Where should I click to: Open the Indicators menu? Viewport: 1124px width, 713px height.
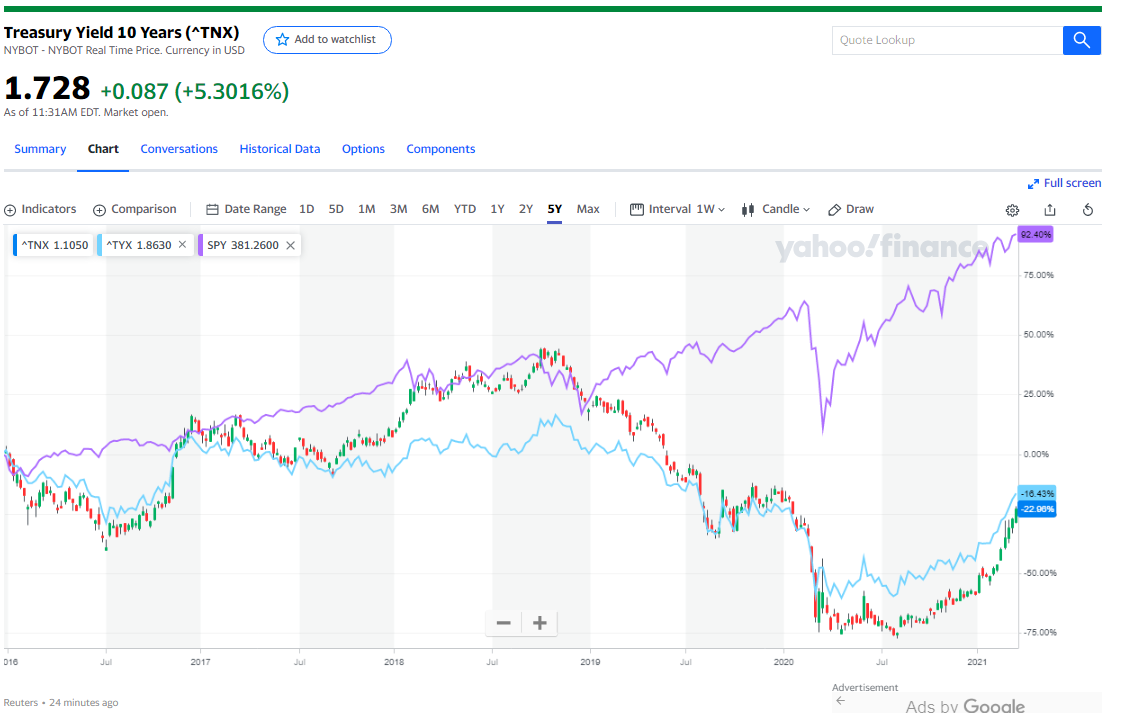(x=40, y=209)
